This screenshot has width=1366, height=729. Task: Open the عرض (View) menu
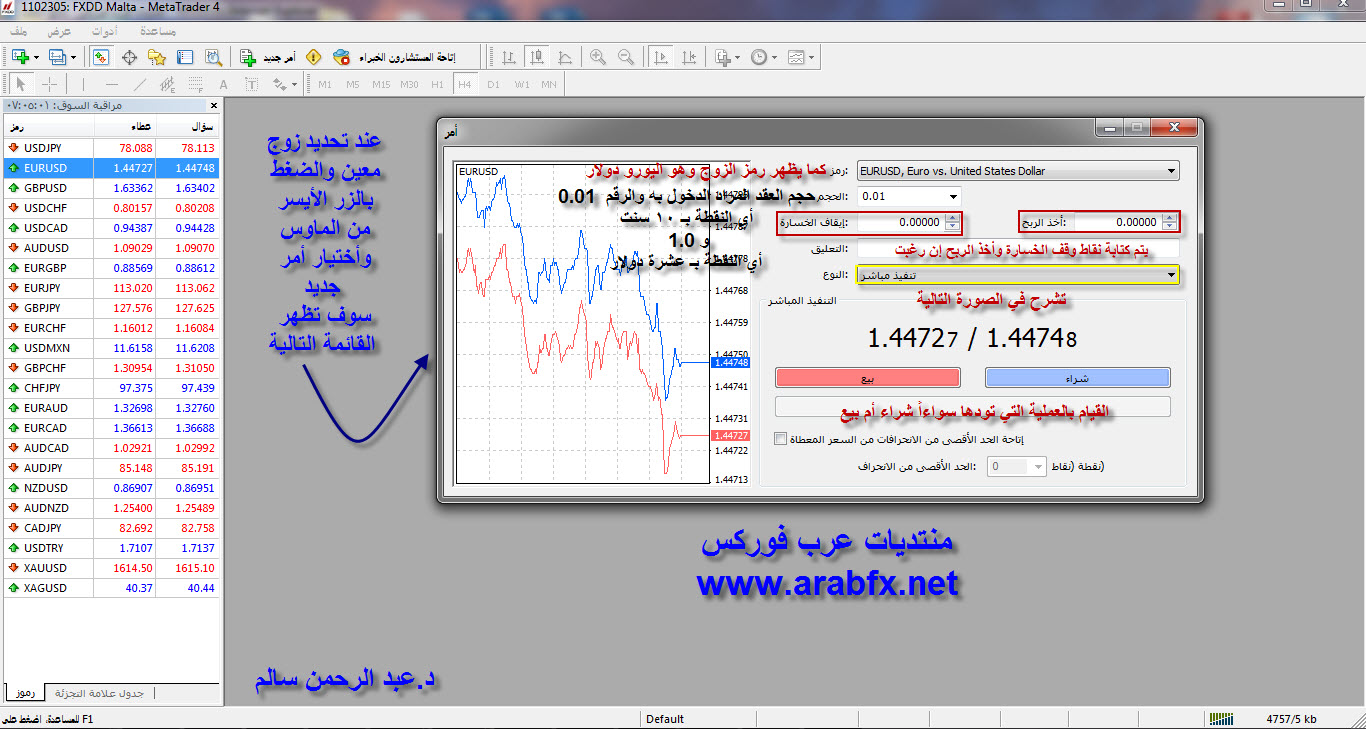click(x=59, y=31)
